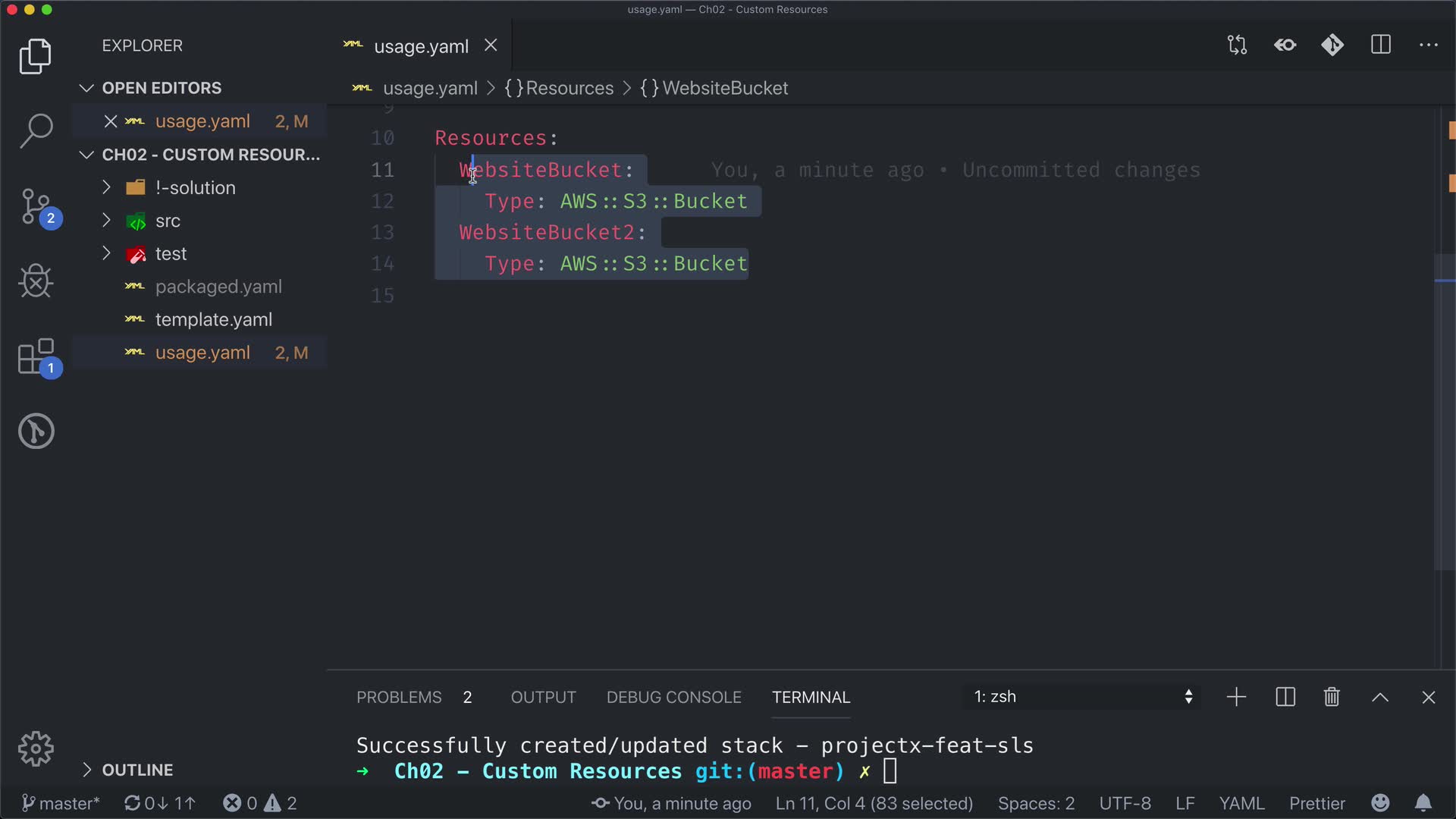Open notifications bell in status bar
Screen dimensions: 1456x819
tap(1423, 803)
